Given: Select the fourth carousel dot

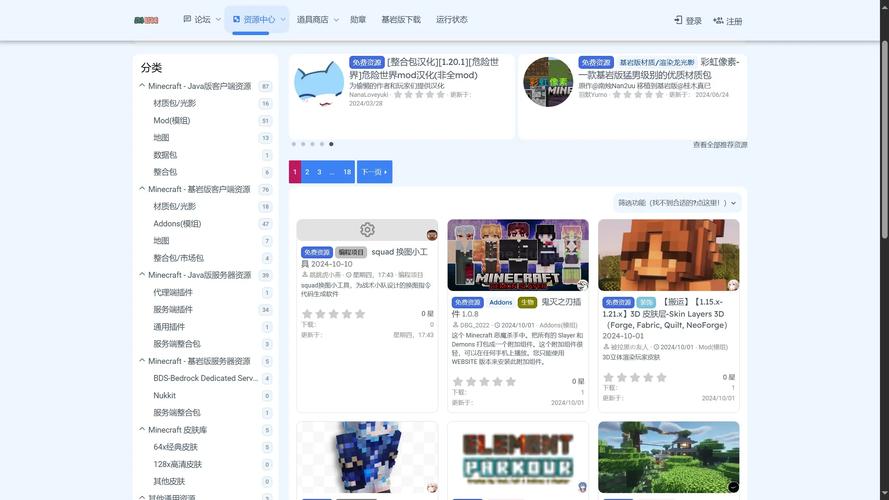Looking at the screenshot, I should 322,144.
